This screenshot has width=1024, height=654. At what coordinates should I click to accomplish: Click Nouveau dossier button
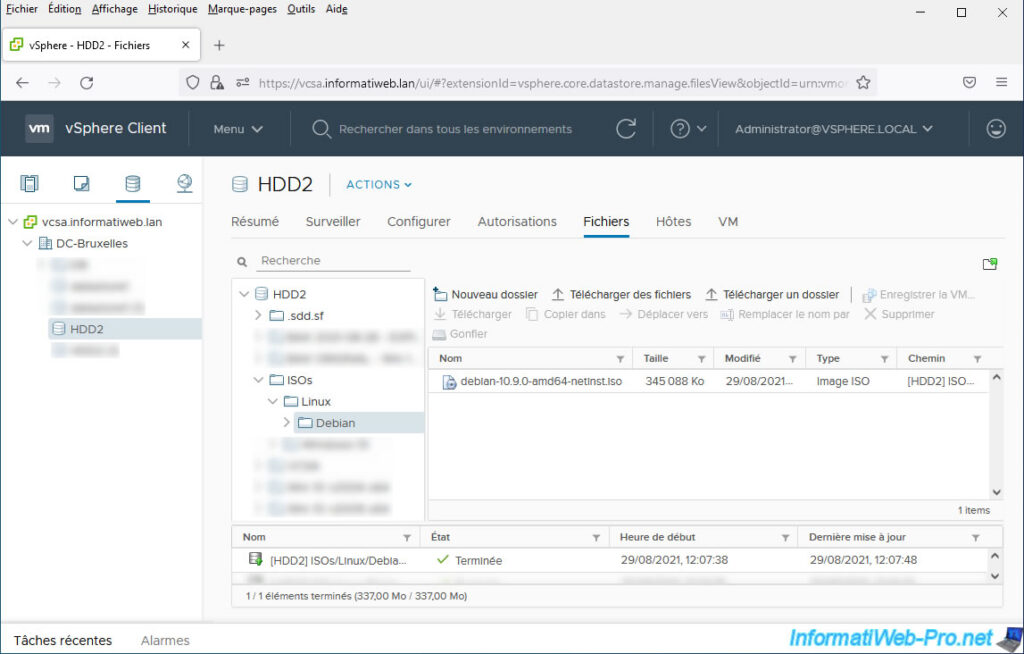point(486,295)
